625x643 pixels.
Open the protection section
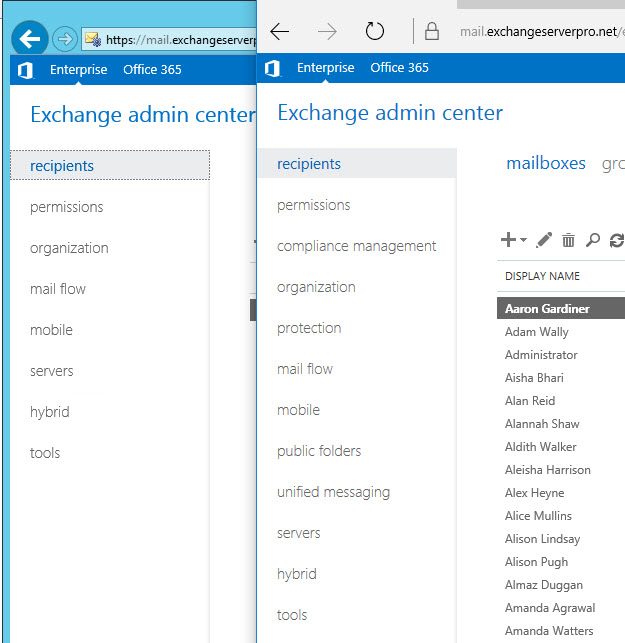[309, 328]
